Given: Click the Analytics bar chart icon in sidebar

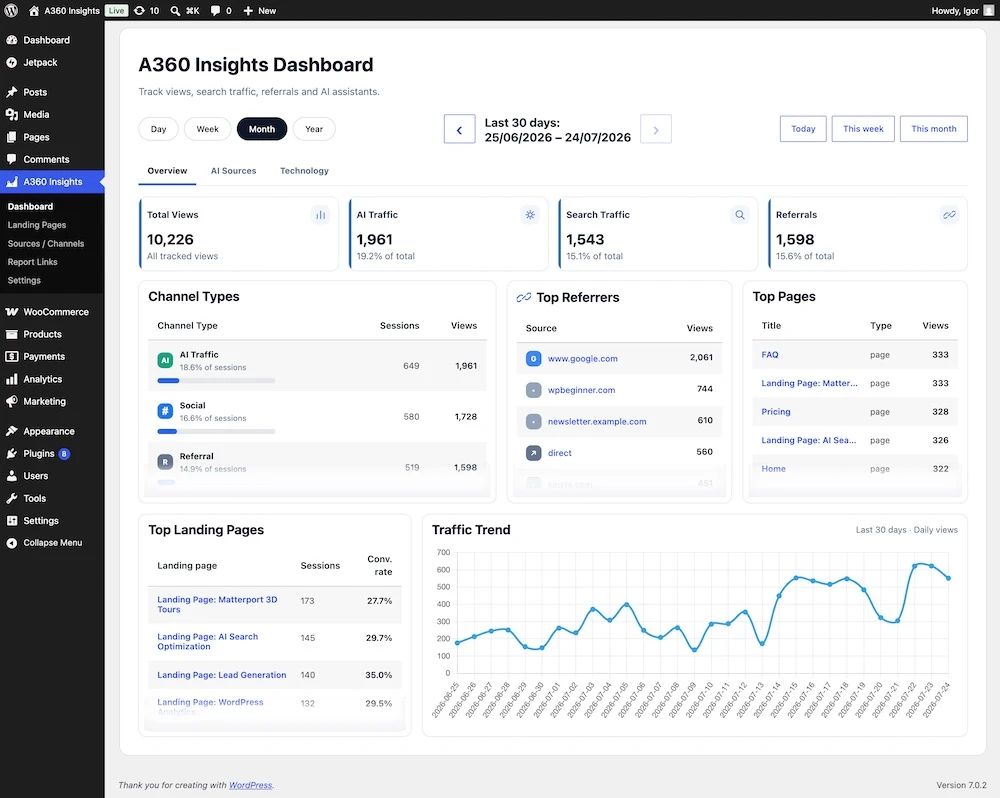Looking at the screenshot, I should (11, 378).
